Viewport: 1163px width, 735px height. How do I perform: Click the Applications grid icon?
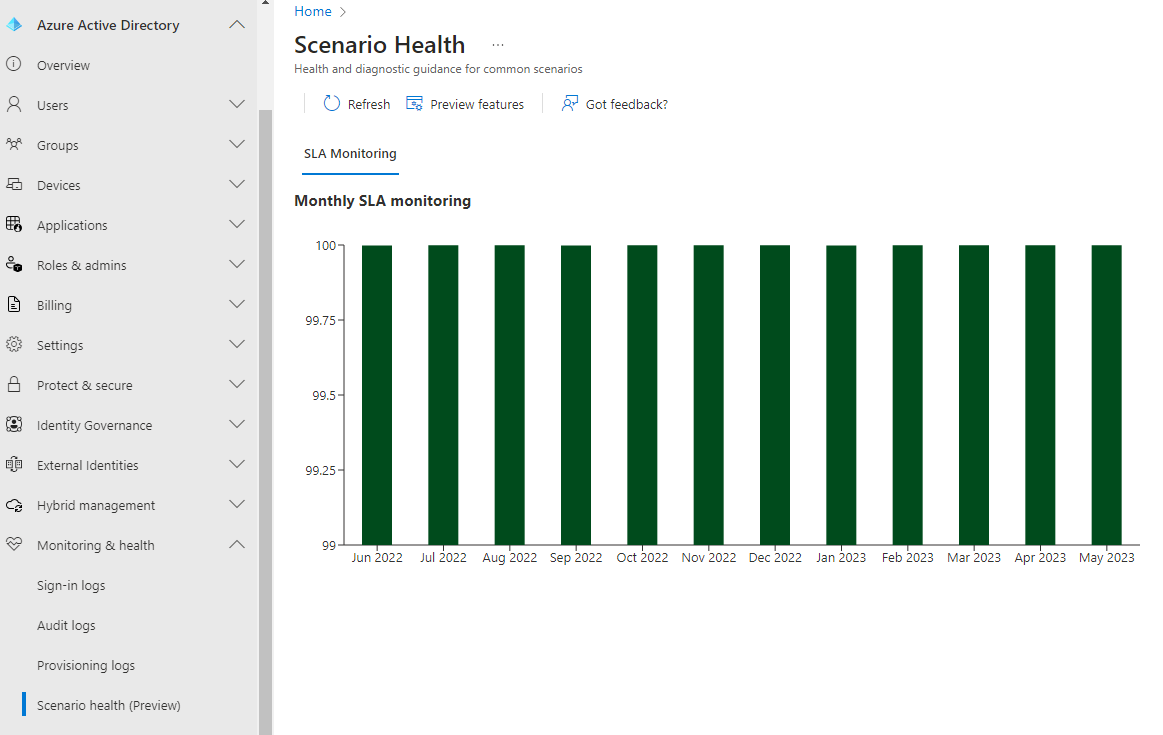pyautogui.click(x=13, y=224)
